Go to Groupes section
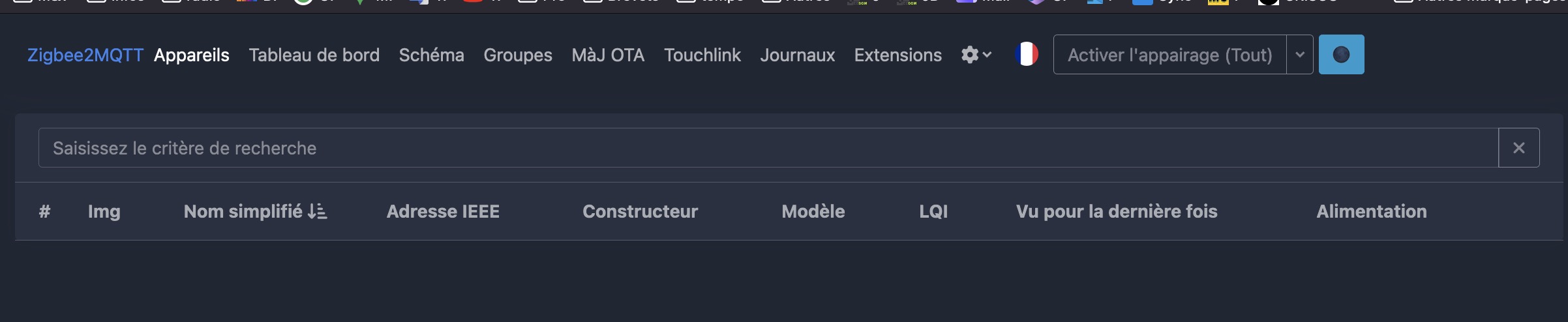The image size is (1568, 322). point(518,55)
